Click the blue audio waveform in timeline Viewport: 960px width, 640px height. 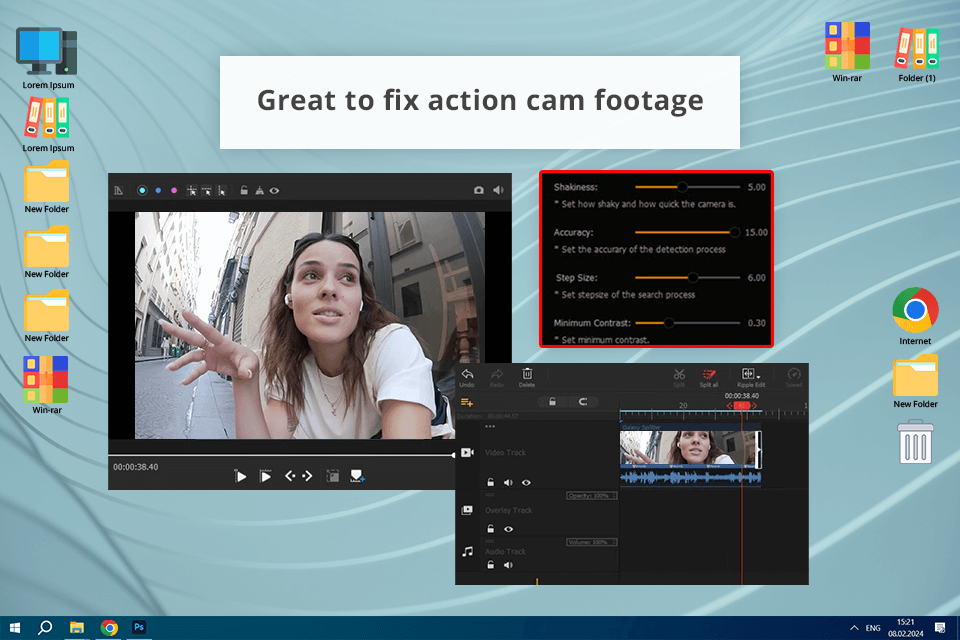click(690, 478)
